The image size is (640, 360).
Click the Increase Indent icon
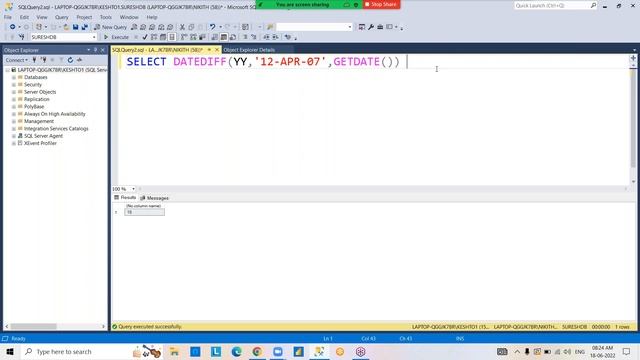(275, 37)
